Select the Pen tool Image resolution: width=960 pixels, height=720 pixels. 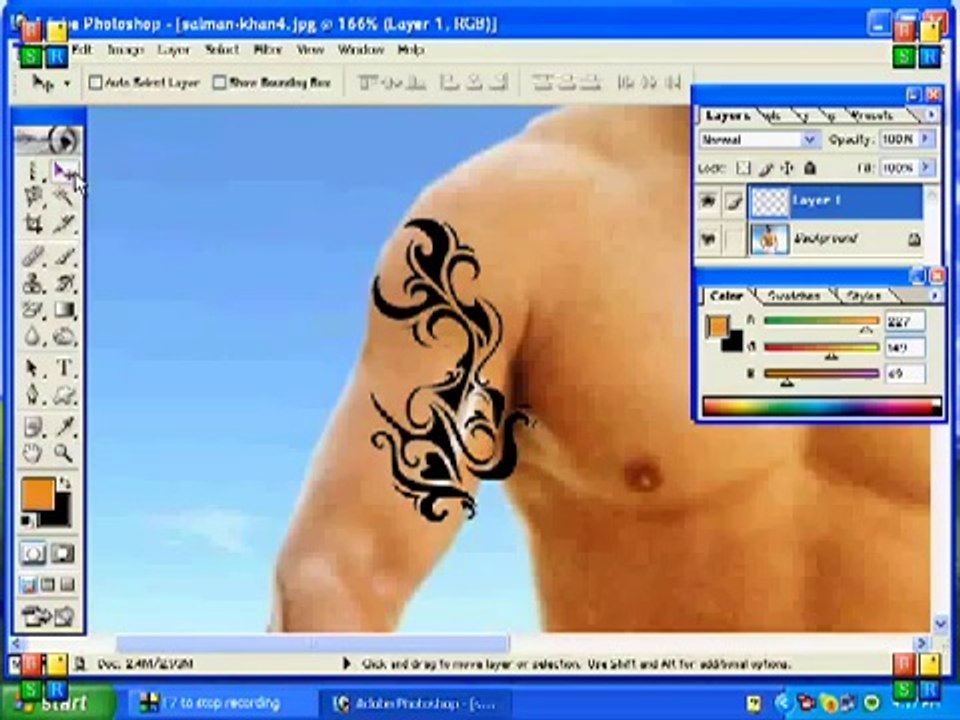tap(33, 395)
